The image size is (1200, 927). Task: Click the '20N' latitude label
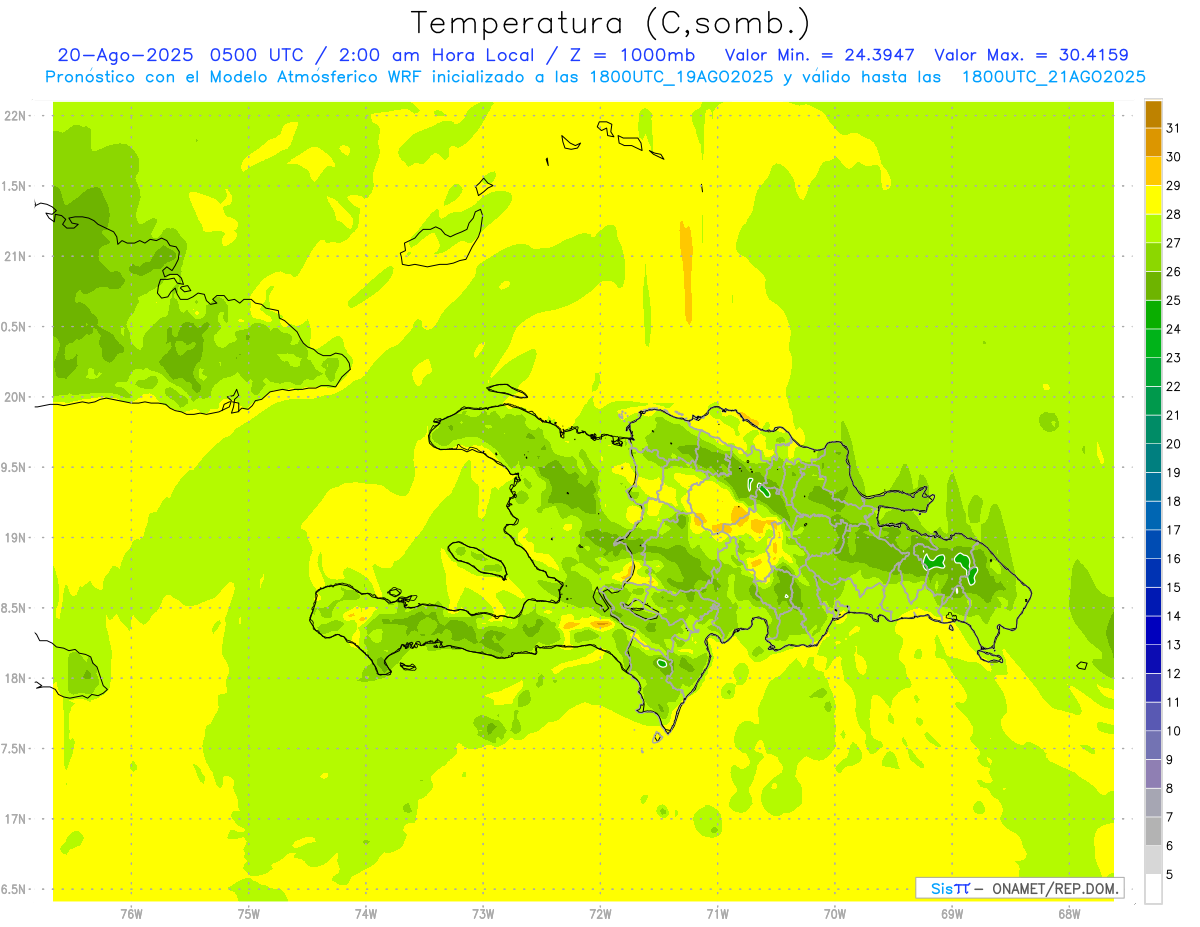point(16,397)
